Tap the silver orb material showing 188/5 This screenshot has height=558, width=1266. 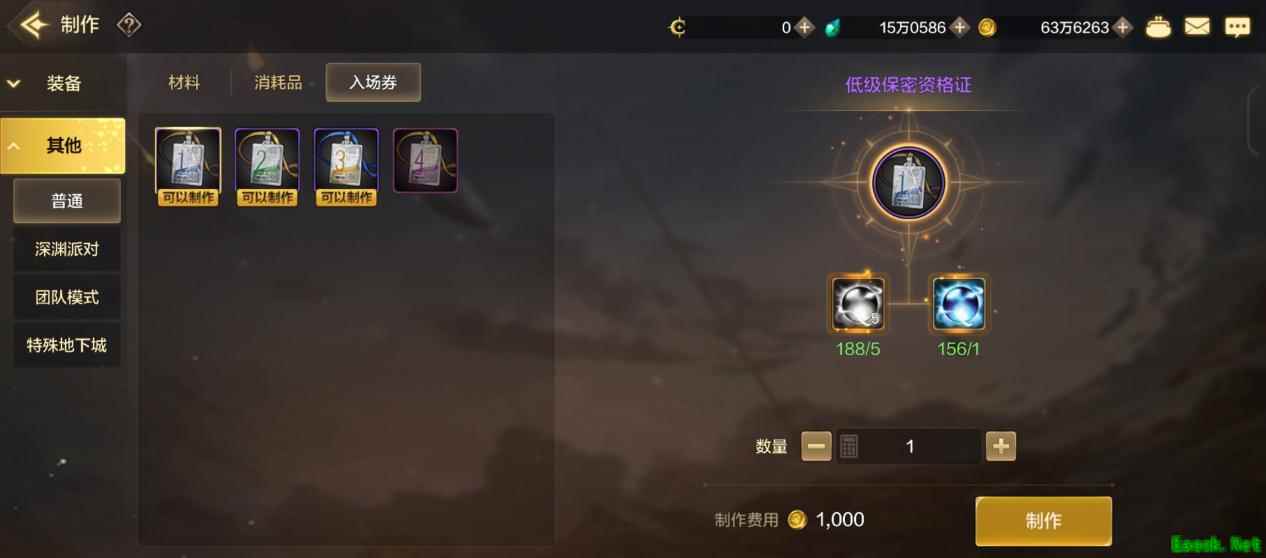point(859,304)
